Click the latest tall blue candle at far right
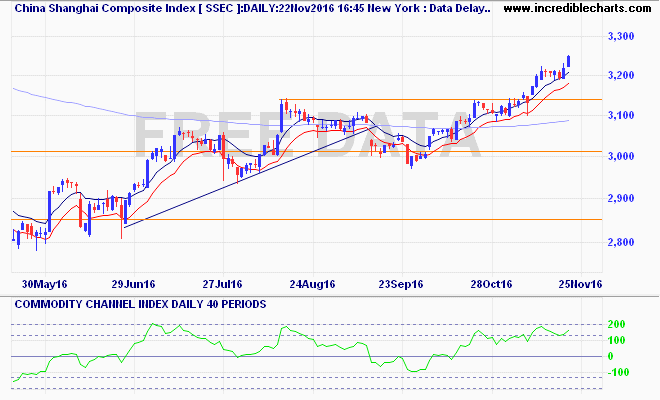The image size is (660, 400). (569, 62)
